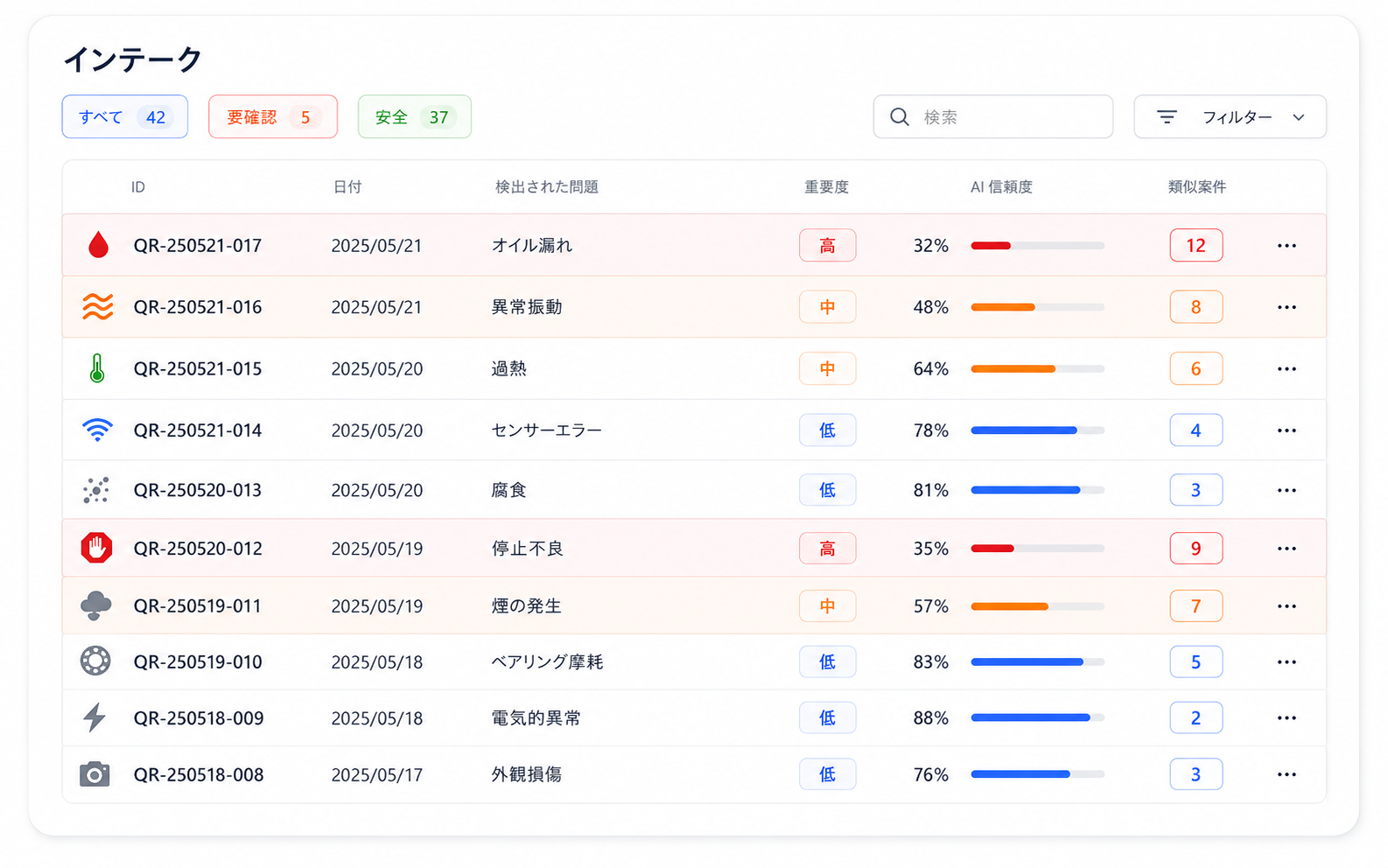Click the 中 severity badge for 異常振動
Viewport: 1388px width, 868px height.
click(827, 307)
